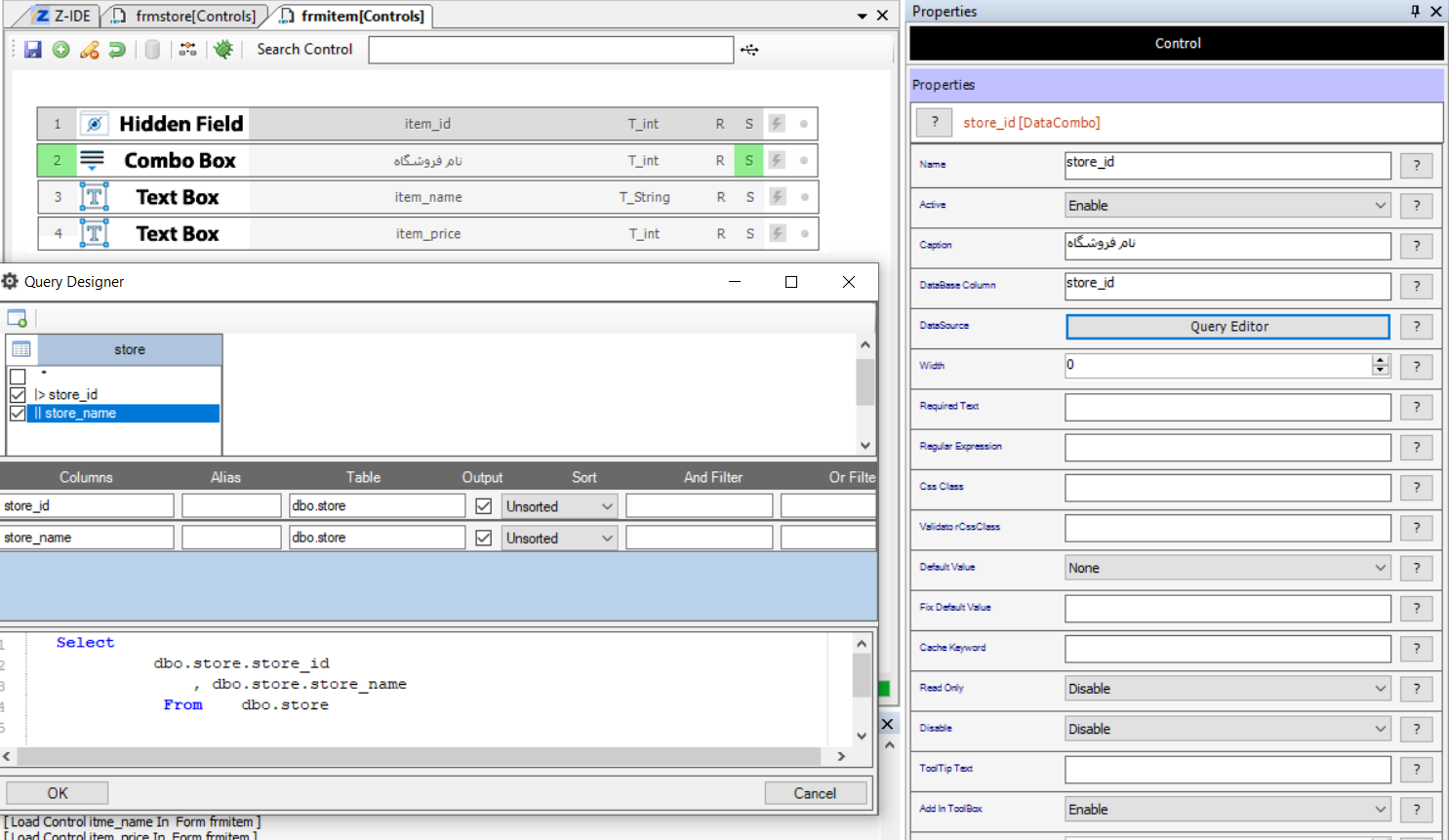This screenshot has width=1449, height=840.
Task: Click the table icon beside the store header
Action: tap(21, 349)
